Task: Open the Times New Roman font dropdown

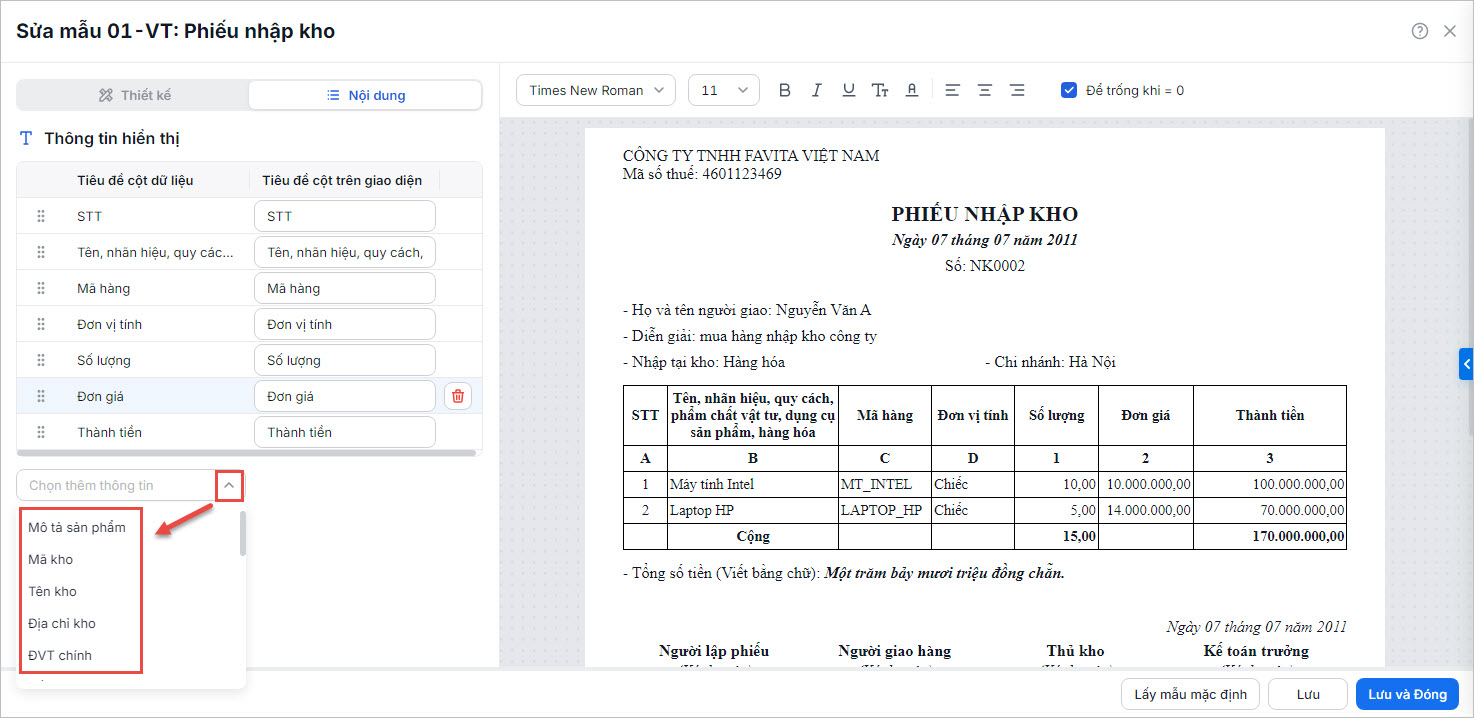Action: tap(596, 90)
